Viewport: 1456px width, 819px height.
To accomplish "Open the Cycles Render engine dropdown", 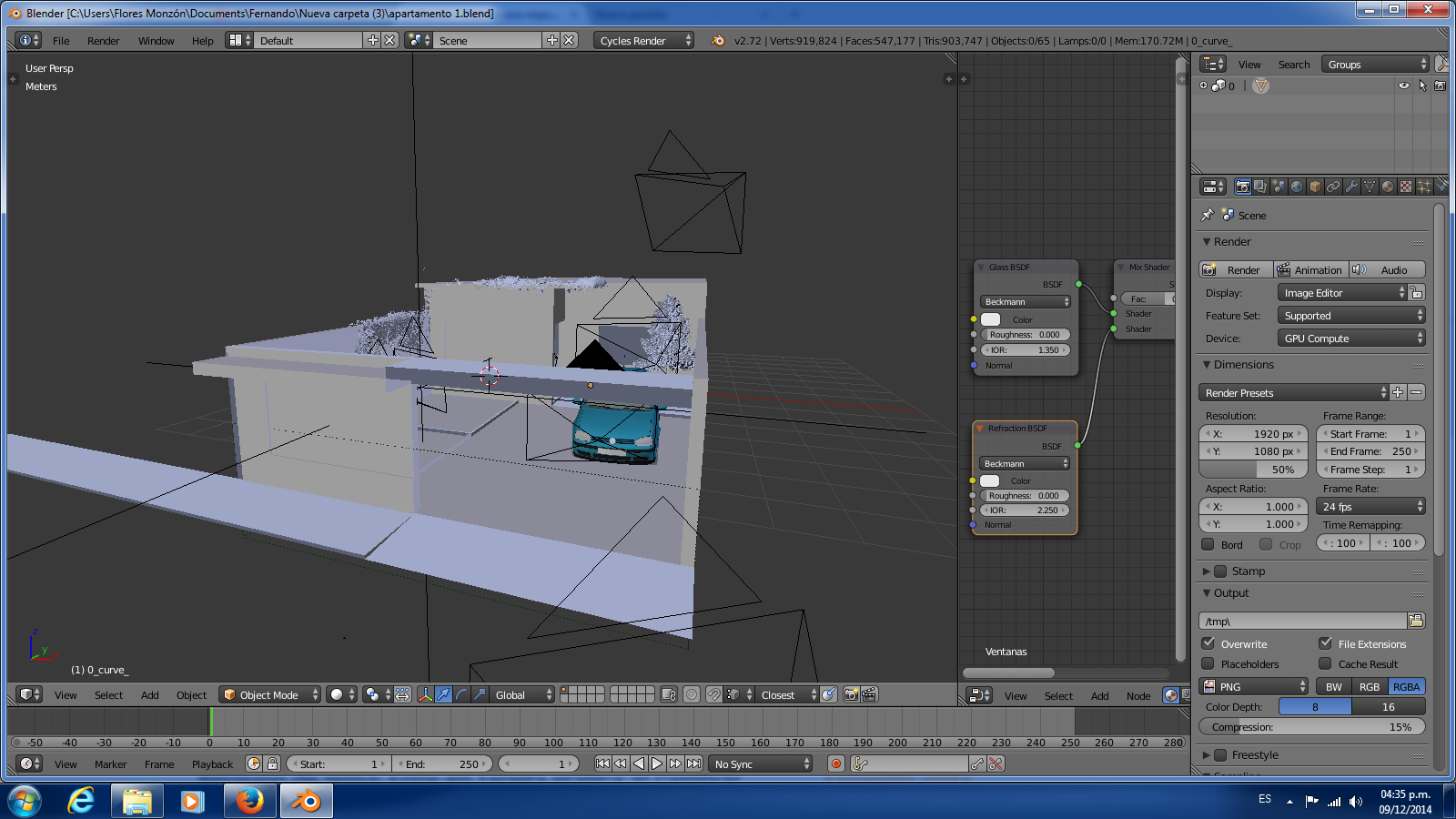I will point(644,41).
